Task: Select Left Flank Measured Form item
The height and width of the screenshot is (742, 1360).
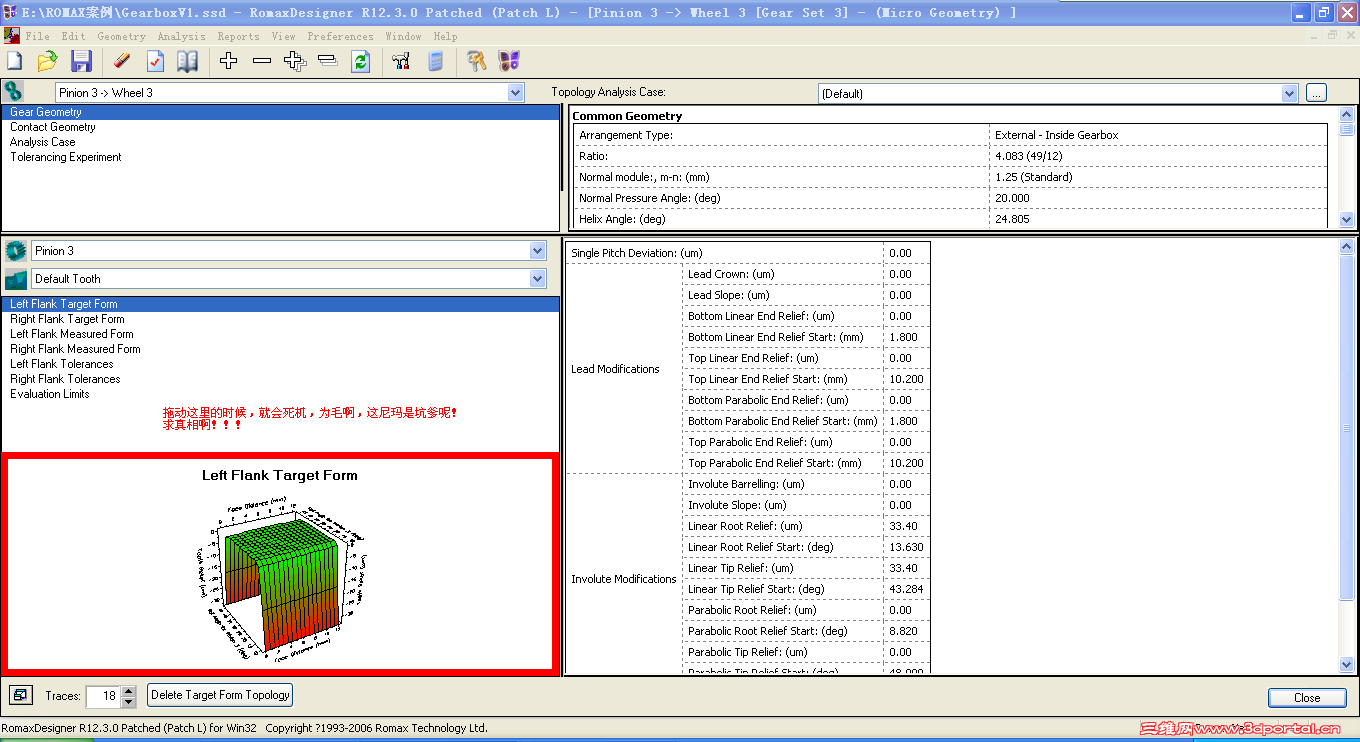Action: pos(281,334)
